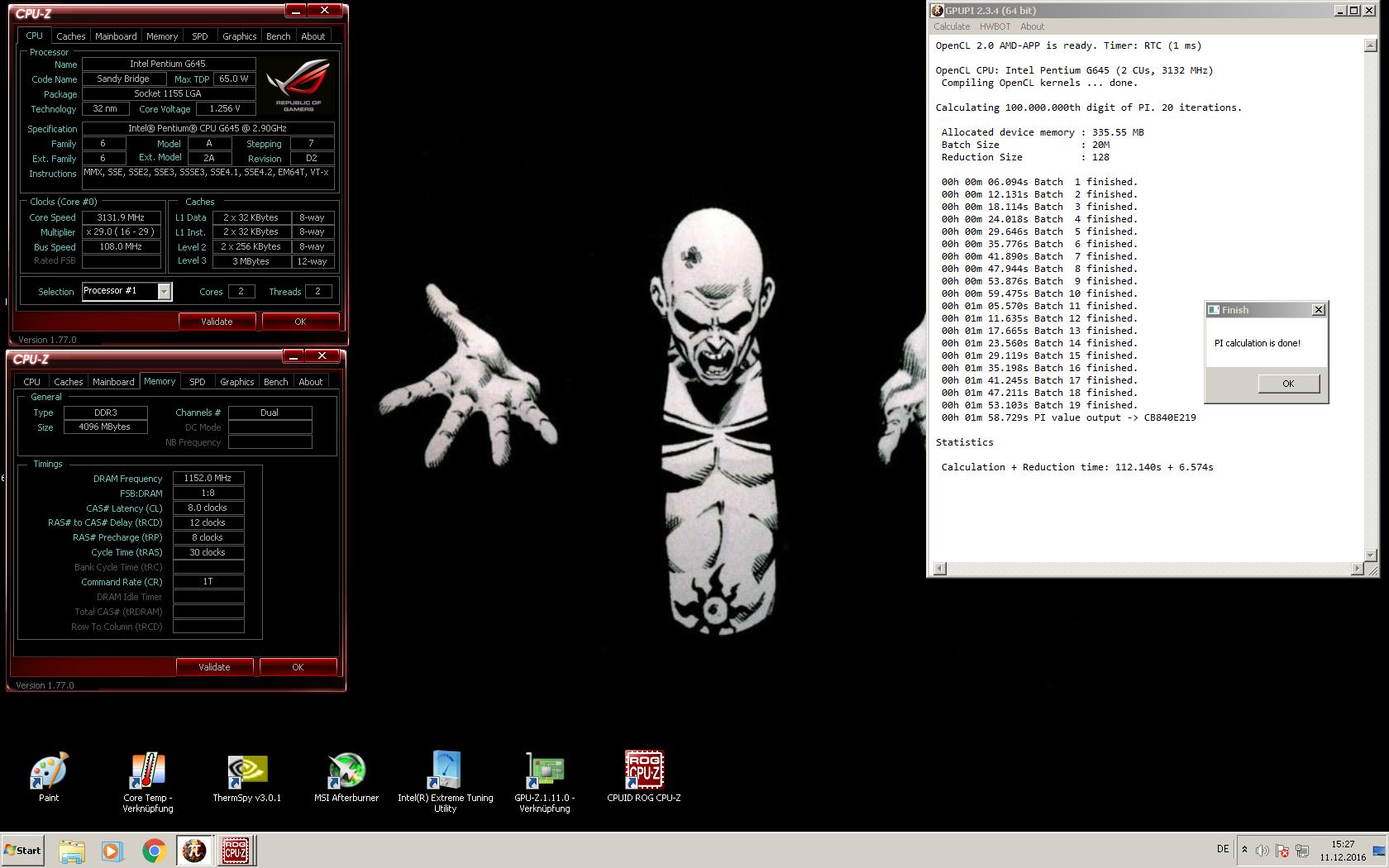Launch the CPUID ROG CPU-Z desktop icon
The image size is (1389, 868).
pyautogui.click(x=644, y=776)
